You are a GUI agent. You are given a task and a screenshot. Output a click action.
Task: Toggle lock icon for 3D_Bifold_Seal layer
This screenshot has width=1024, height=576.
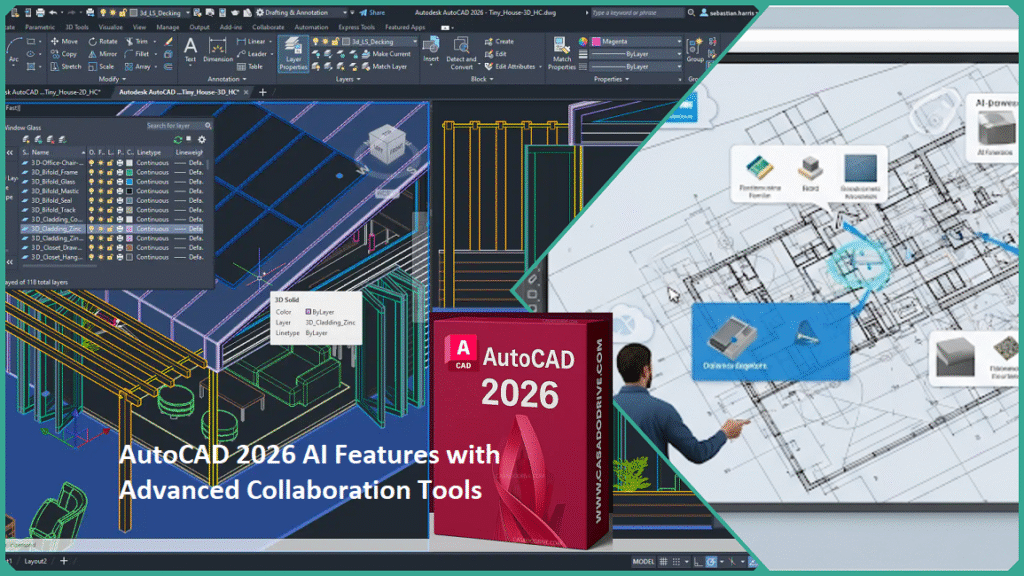tap(110, 200)
